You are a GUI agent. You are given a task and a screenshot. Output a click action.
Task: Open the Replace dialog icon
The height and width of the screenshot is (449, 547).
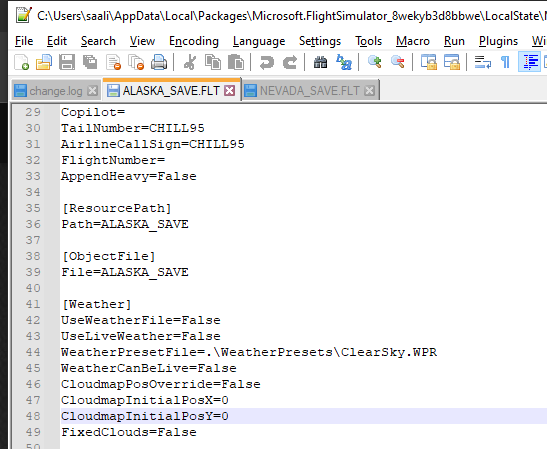(344, 62)
